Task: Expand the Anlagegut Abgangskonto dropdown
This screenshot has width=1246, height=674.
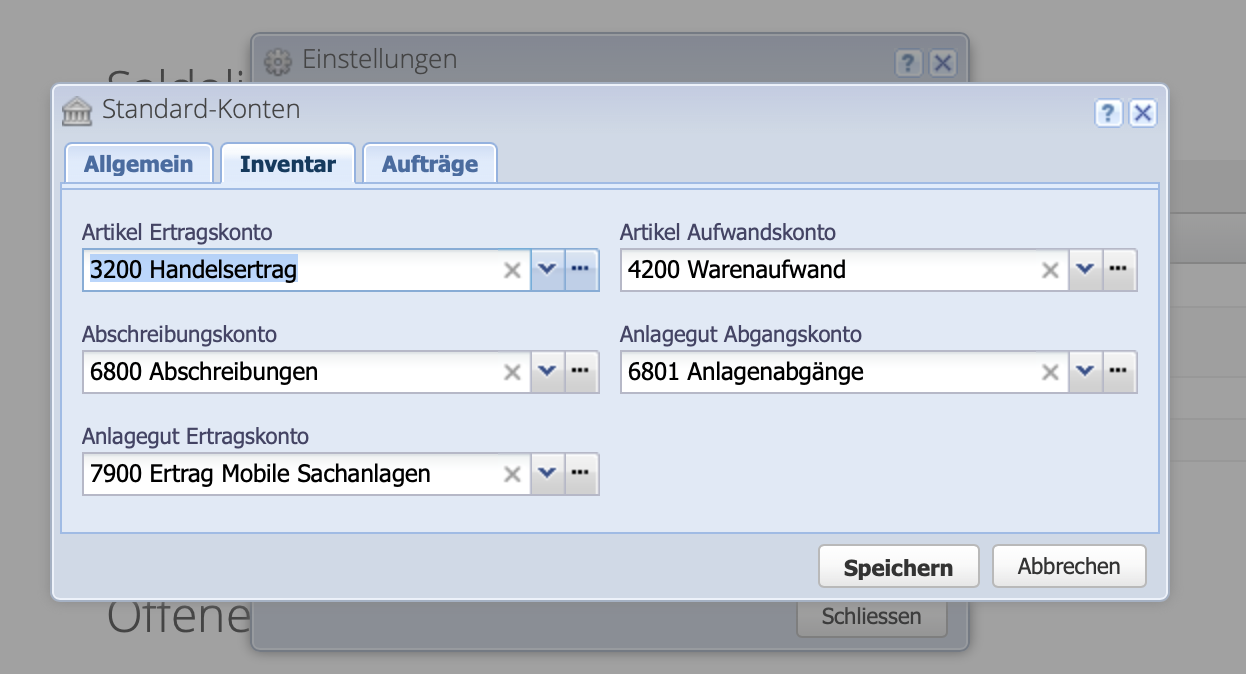Action: click(x=1086, y=372)
